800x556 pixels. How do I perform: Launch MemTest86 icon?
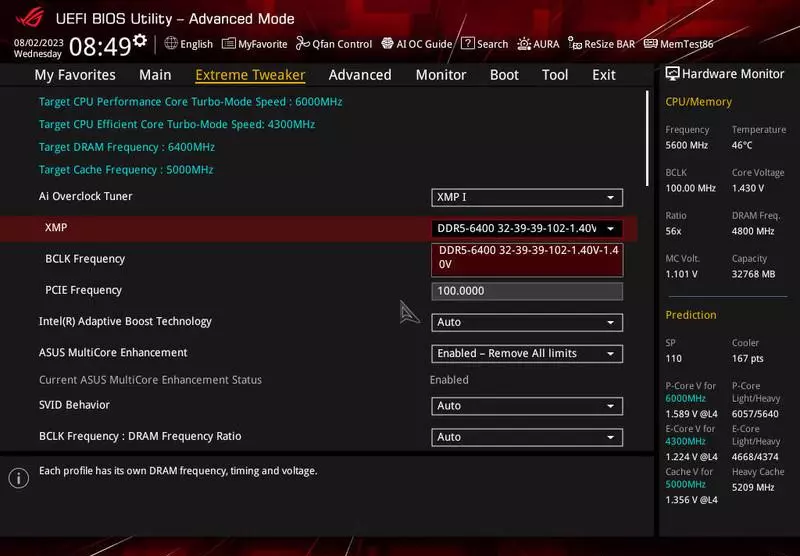651,43
